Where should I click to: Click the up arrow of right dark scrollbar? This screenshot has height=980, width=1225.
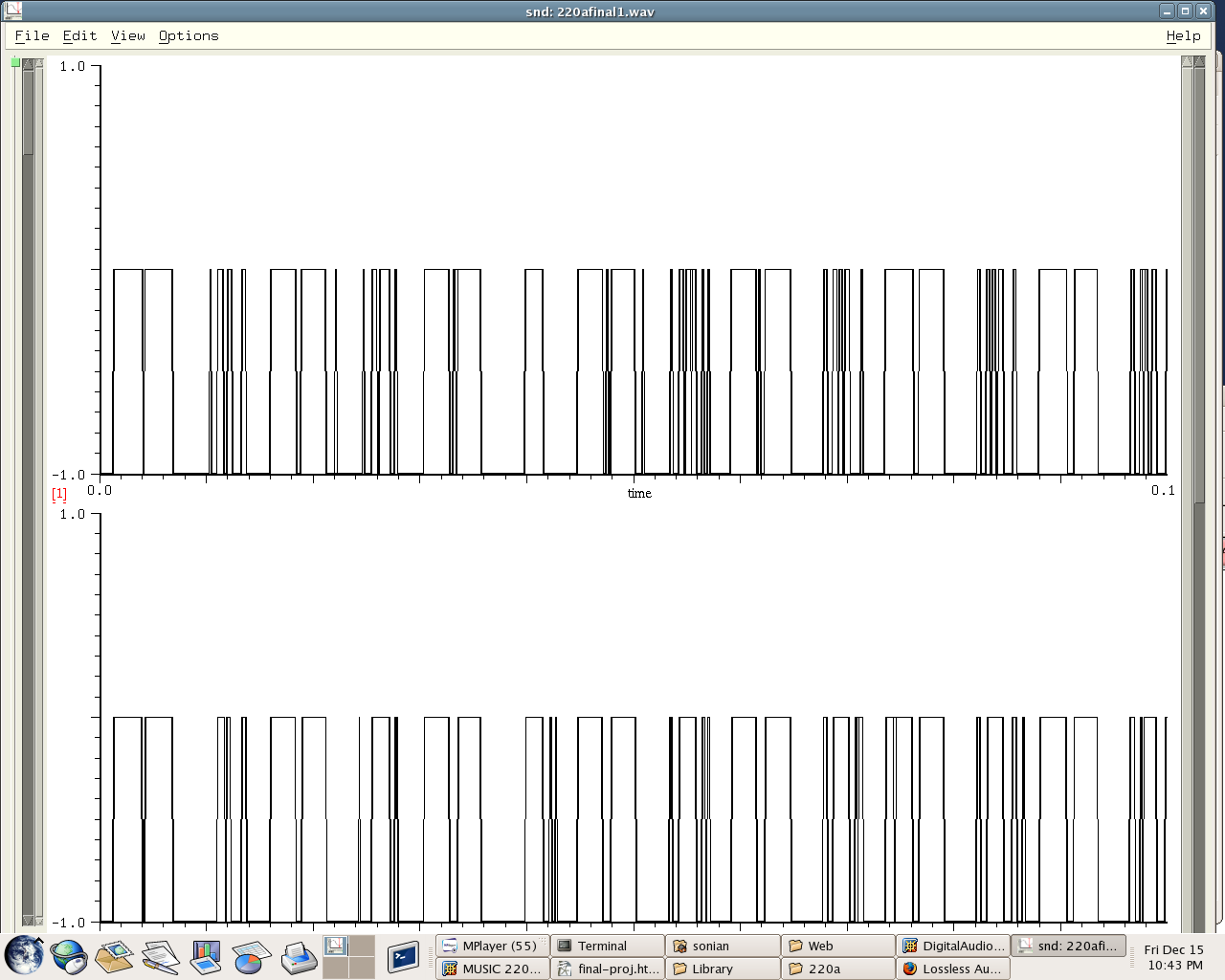pos(1199,61)
